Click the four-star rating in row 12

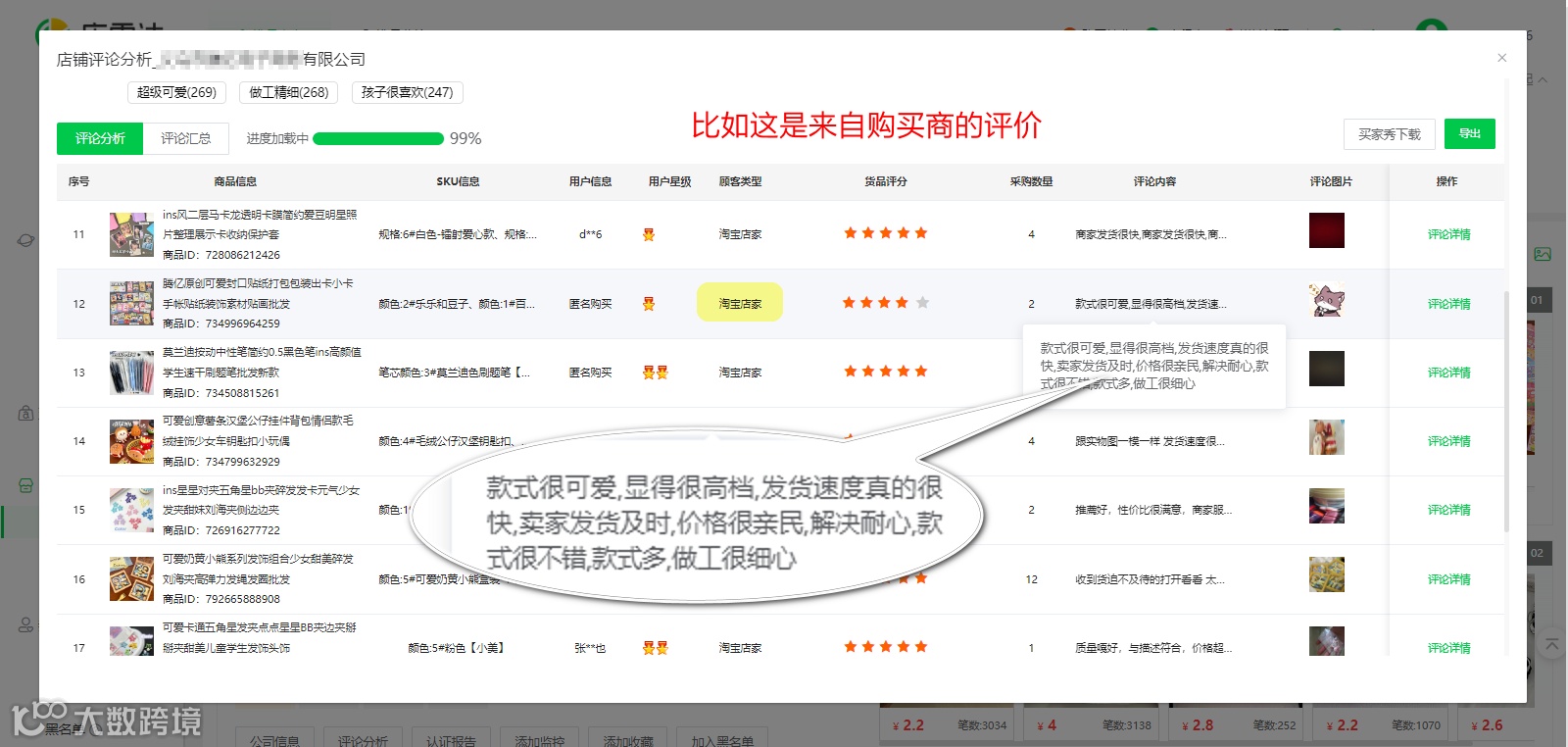point(885,303)
